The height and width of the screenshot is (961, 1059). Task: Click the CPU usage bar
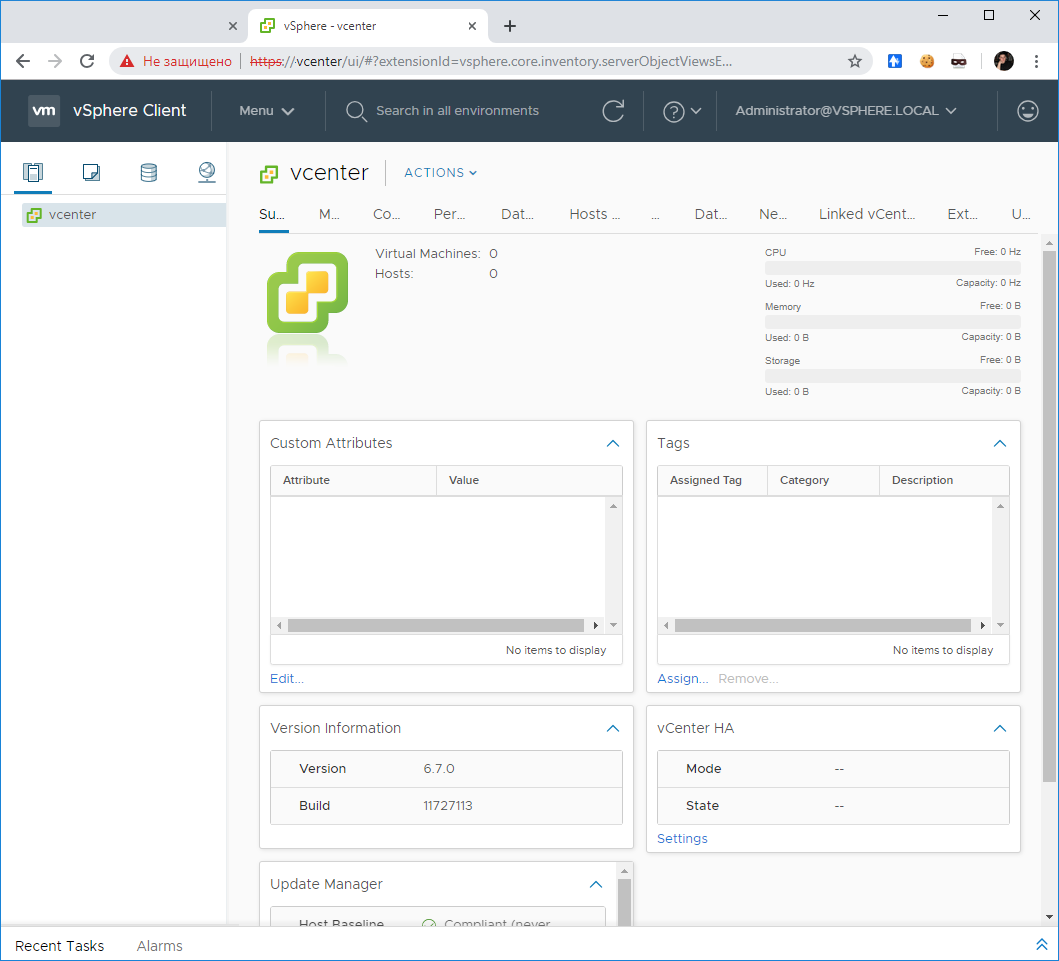point(892,268)
